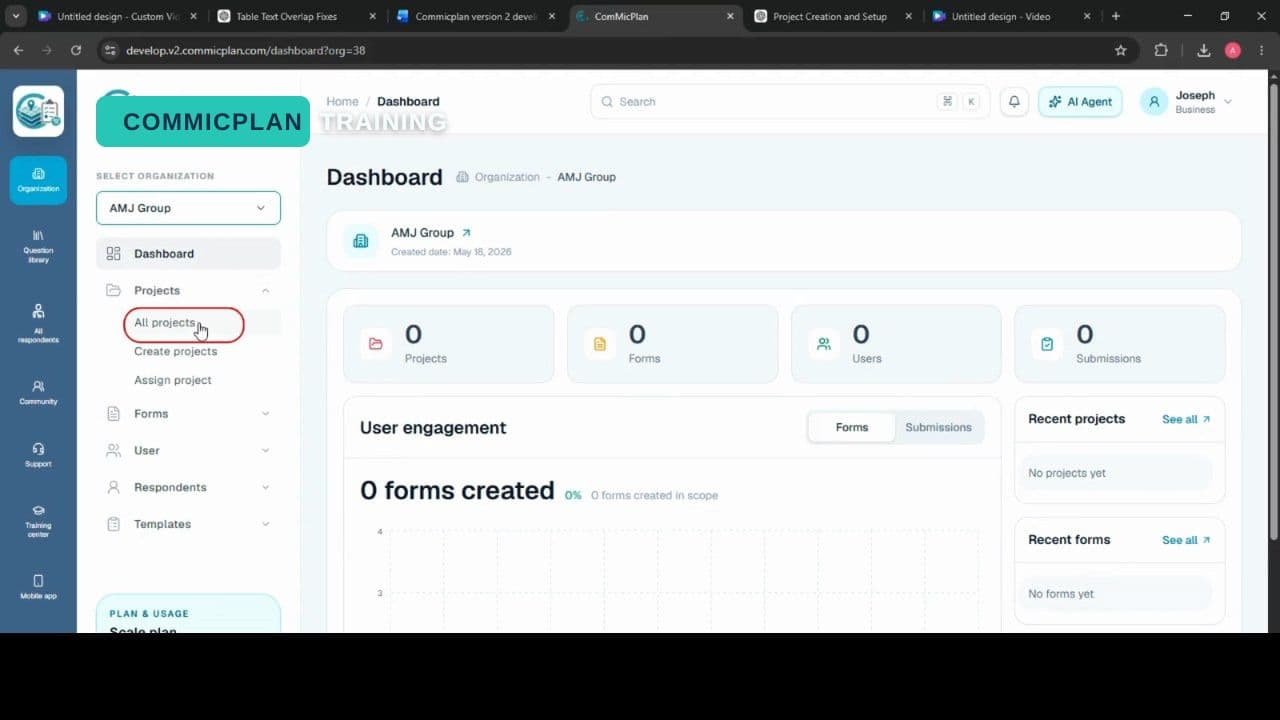Viewport: 1280px width, 720px height.
Task: Switch to Table Text Overlap Fixes tab
Action: [x=297, y=16]
